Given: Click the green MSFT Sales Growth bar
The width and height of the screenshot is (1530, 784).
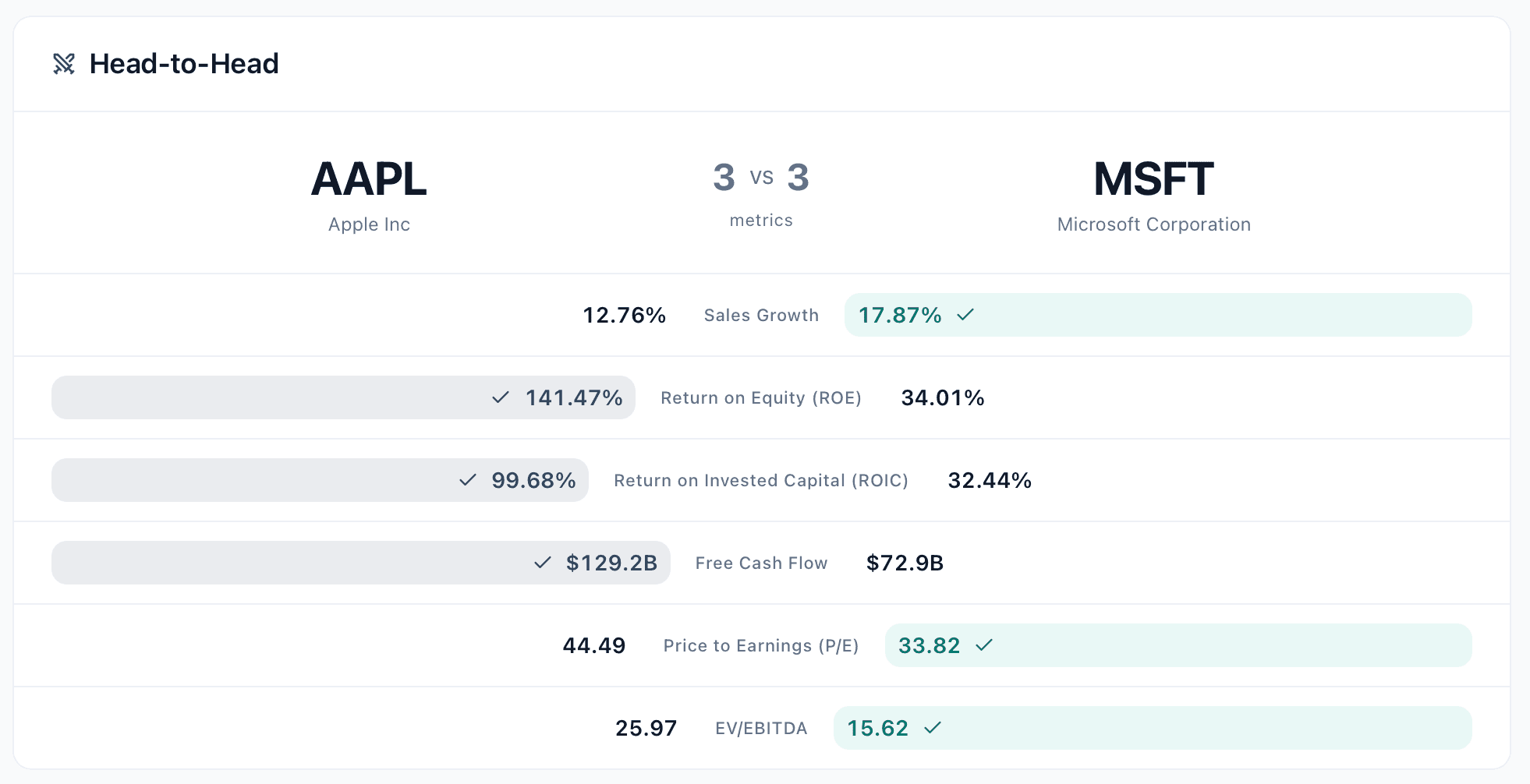Looking at the screenshot, I should pos(1158,315).
